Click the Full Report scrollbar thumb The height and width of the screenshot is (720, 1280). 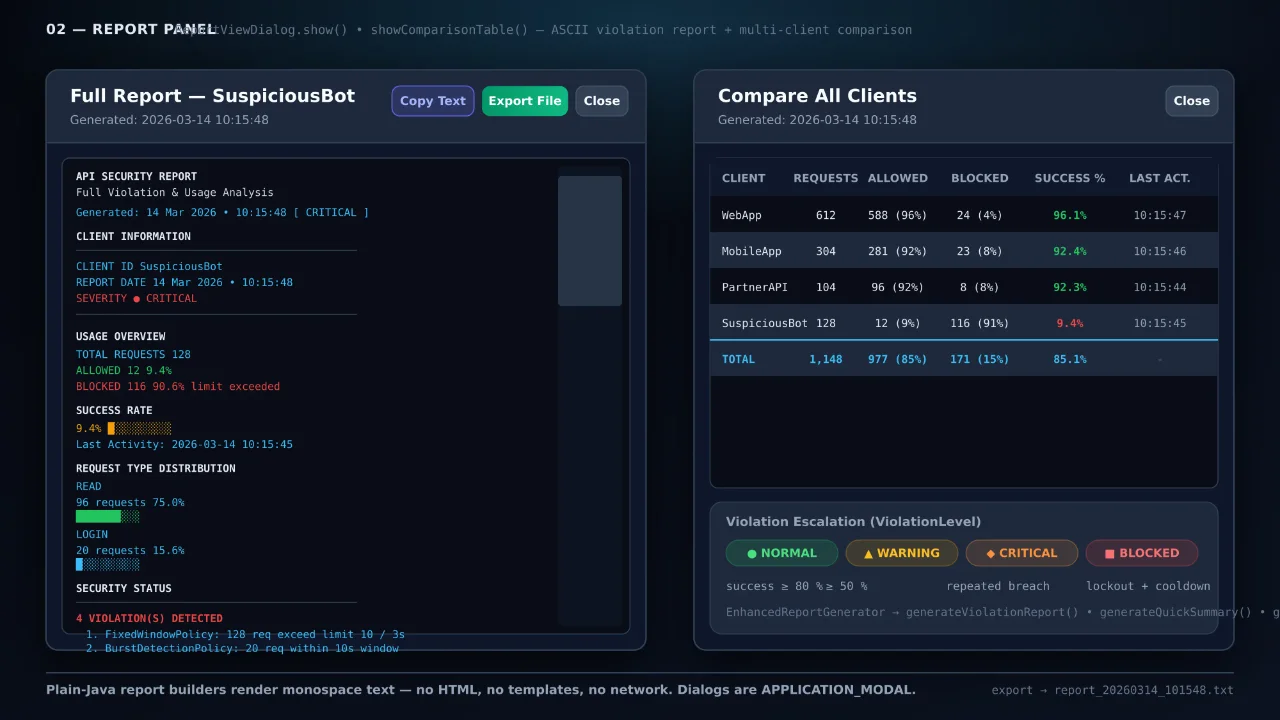tap(590, 241)
